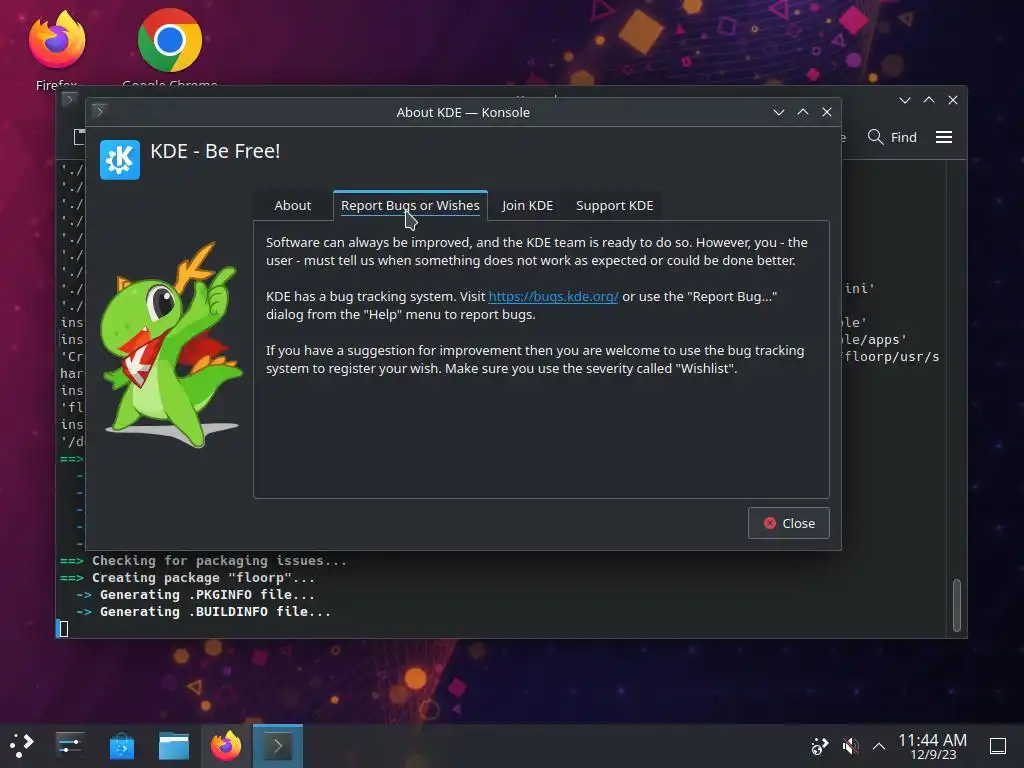Click the 'KDE - Be Free!' heading
The width and height of the screenshot is (1024, 768).
[x=215, y=151]
